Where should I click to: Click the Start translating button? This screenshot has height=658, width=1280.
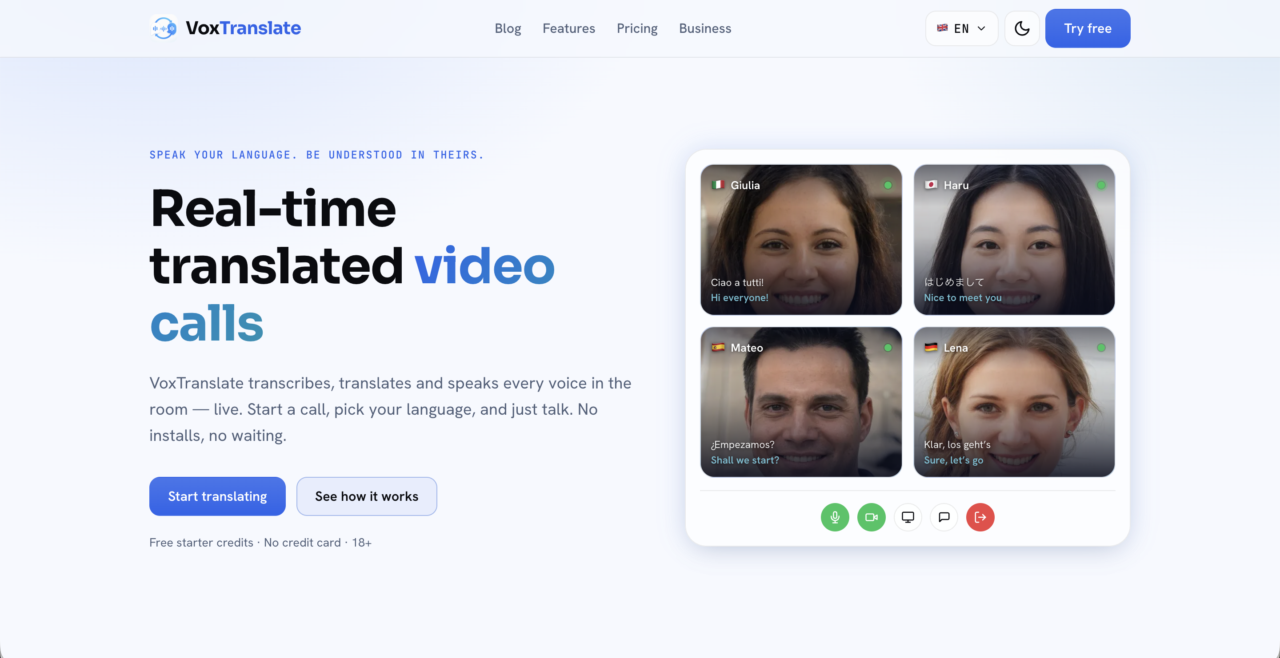click(x=217, y=496)
